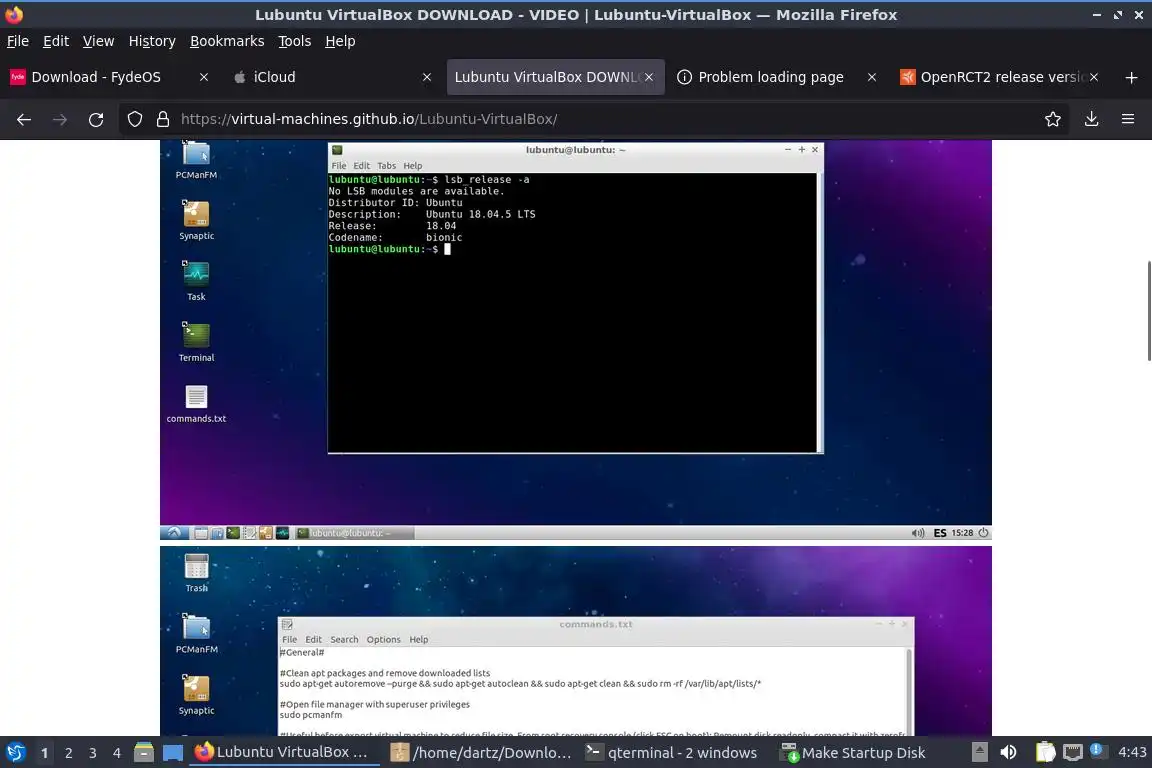
Task: Close the Problem loading page tab
Action: 871,77
